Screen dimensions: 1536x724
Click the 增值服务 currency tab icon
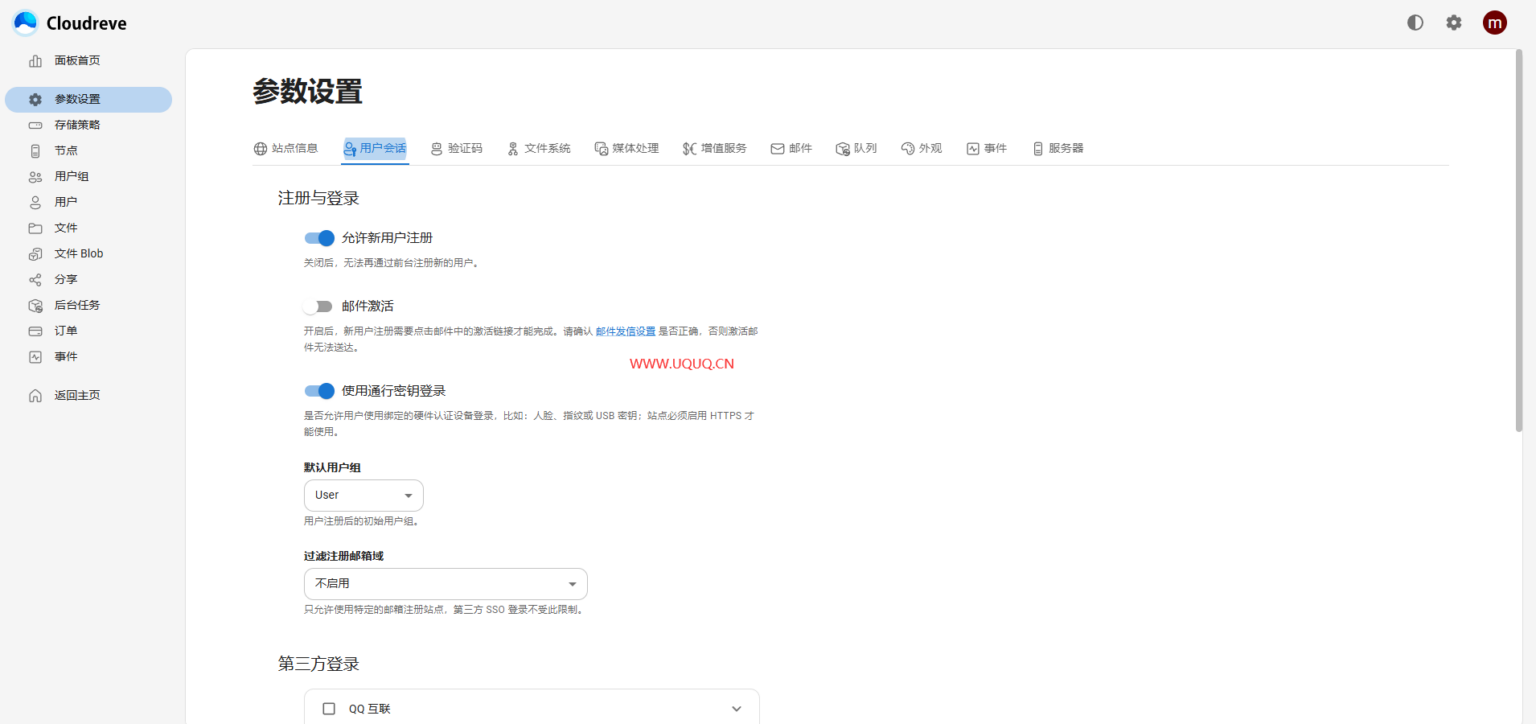689,149
